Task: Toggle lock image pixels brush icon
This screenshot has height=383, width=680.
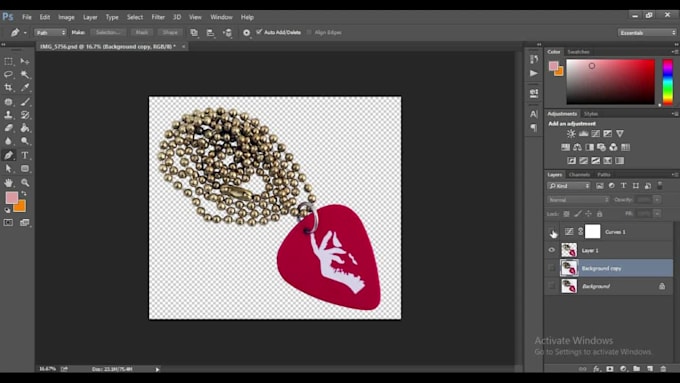Action: (577, 213)
